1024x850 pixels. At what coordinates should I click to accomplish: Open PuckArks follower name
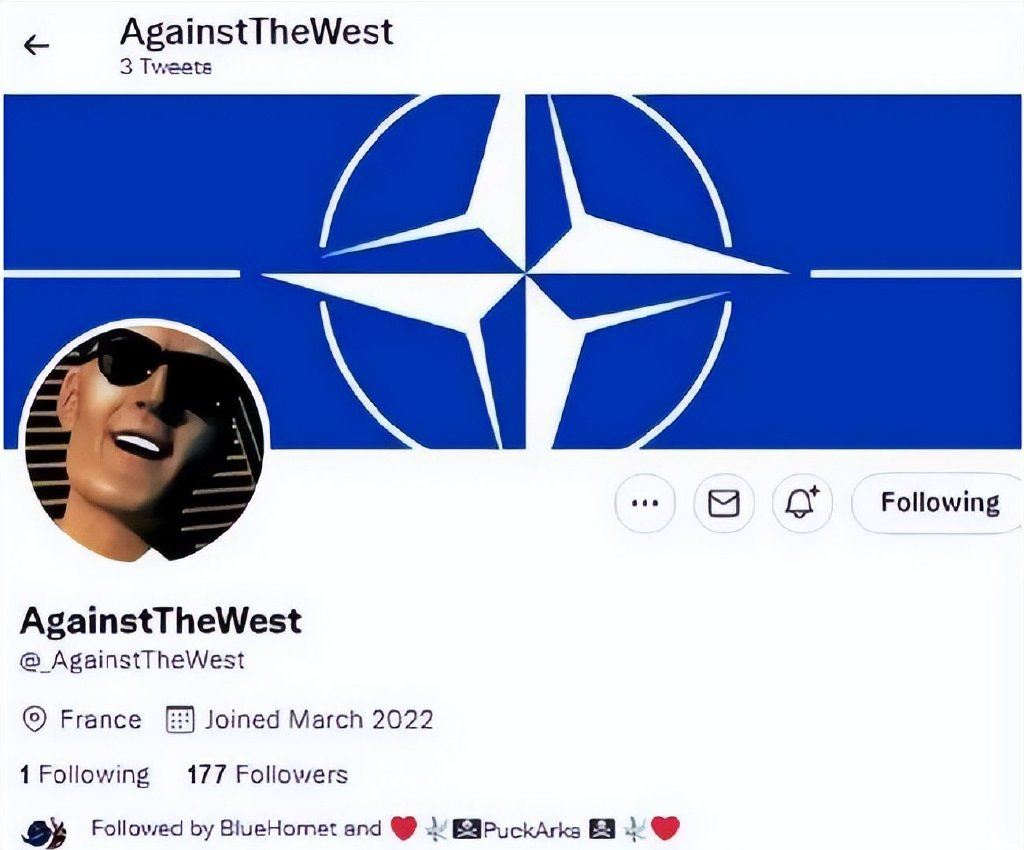click(x=532, y=830)
